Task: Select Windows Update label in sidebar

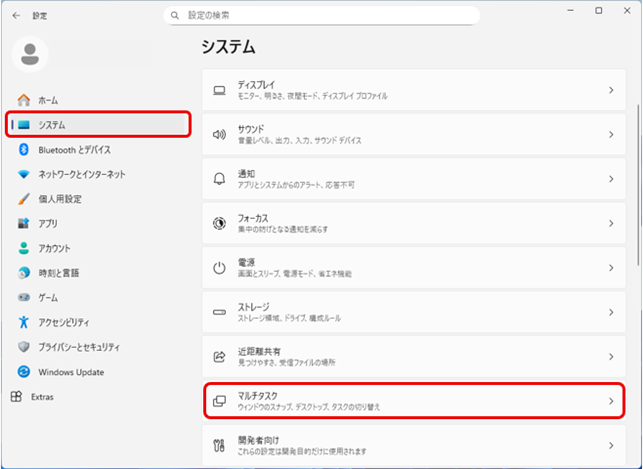Action: coord(71,372)
